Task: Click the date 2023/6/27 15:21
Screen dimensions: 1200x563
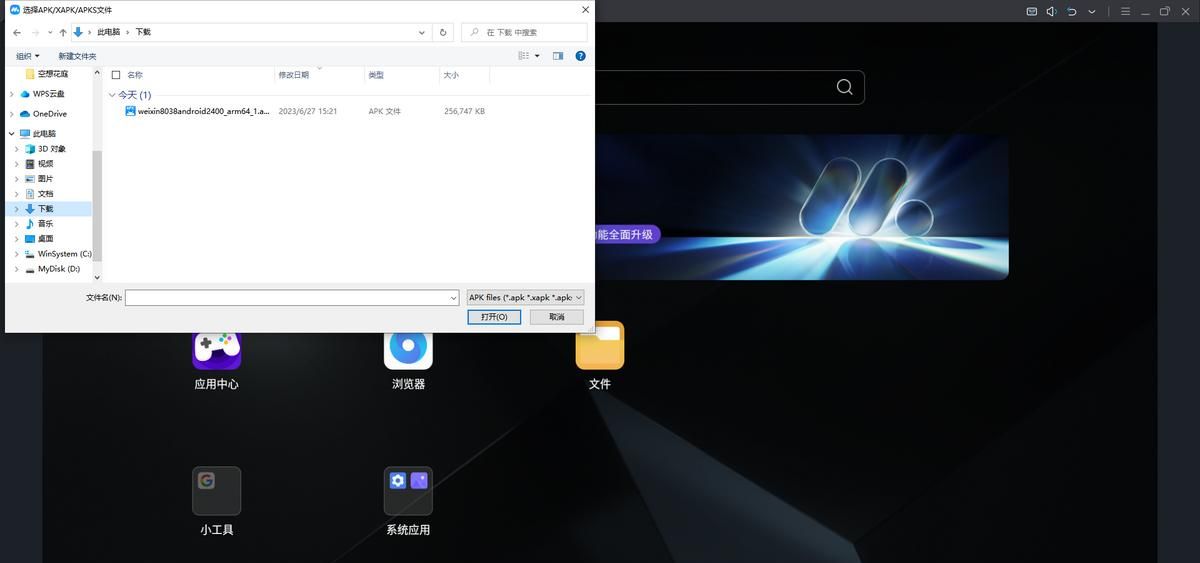Action: (x=307, y=111)
